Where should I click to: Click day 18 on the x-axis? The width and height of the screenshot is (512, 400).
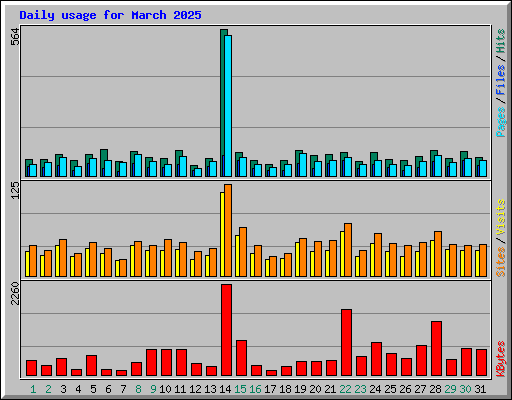(285, 389)
